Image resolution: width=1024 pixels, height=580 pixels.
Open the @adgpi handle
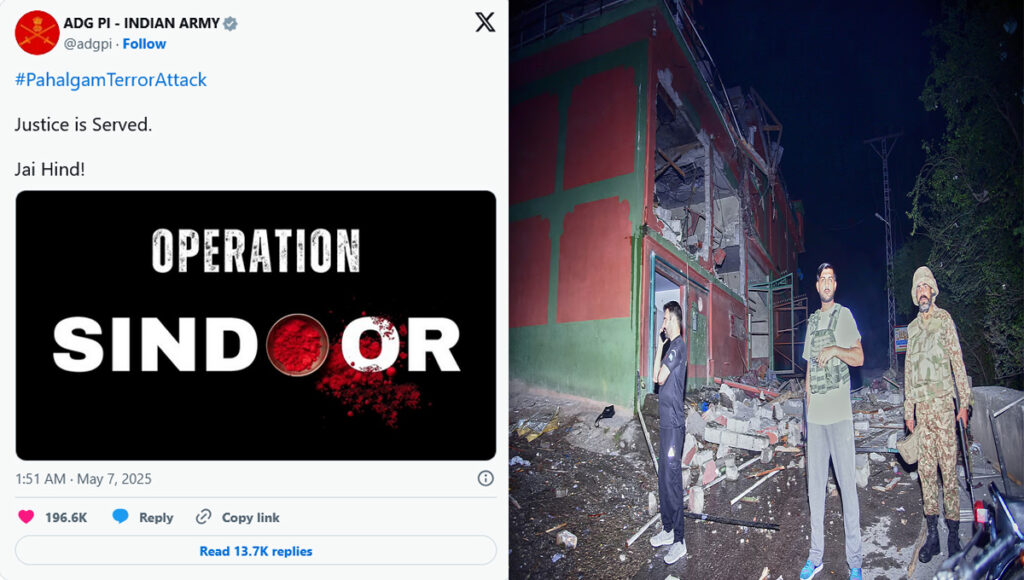pos(88,44)
